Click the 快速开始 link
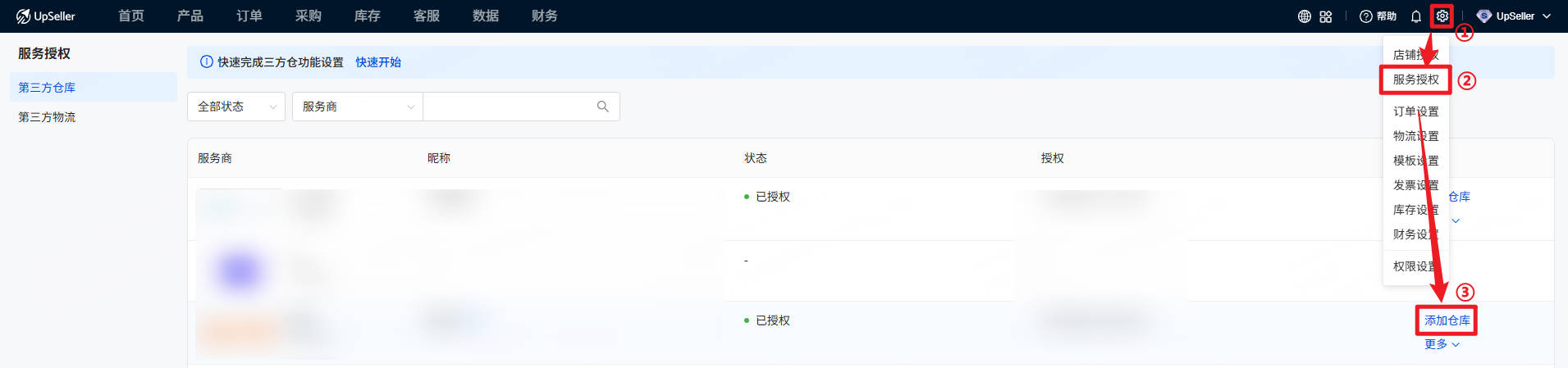The image size is (1568, 368). (x=378, y=62)
